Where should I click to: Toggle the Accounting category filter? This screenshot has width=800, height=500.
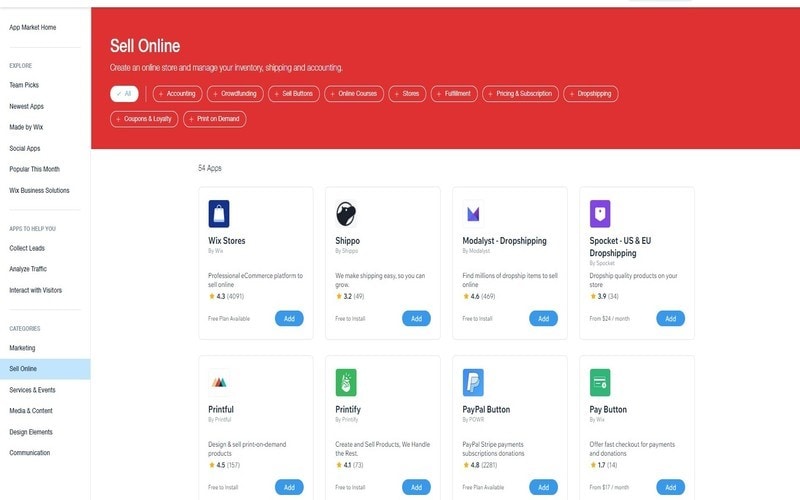(177, 93)
